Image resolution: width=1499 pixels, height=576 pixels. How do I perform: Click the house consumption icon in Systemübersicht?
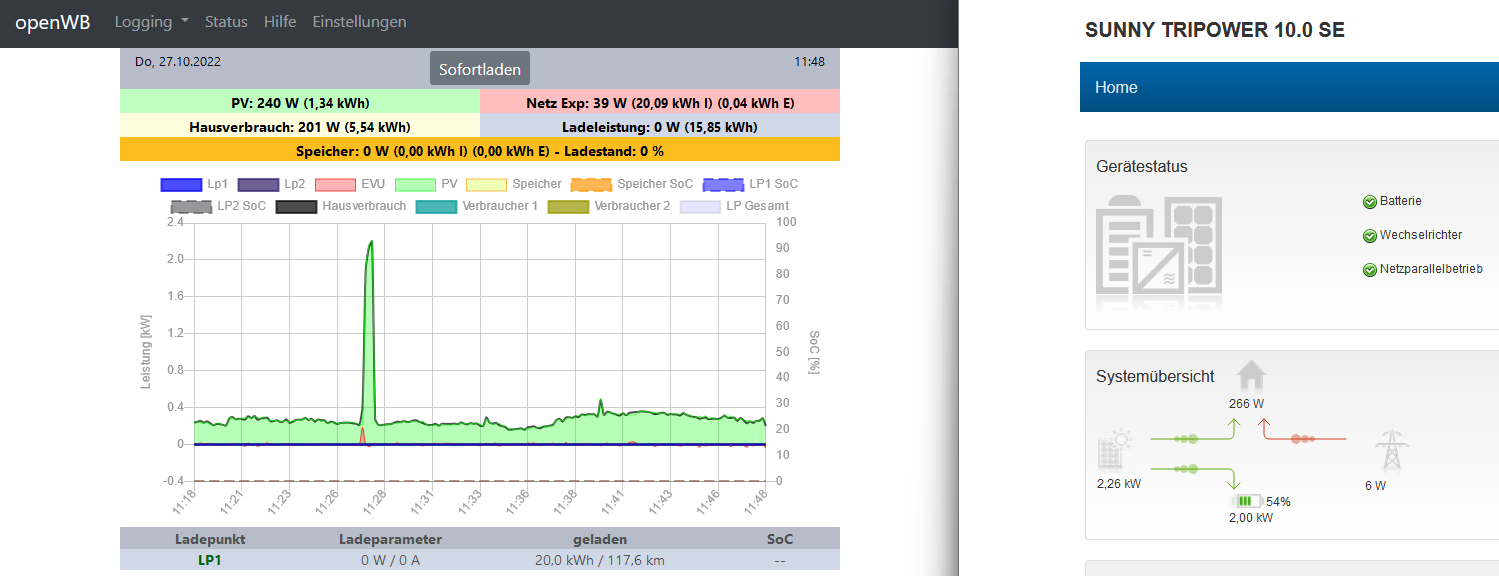(x=1252, y=375)
